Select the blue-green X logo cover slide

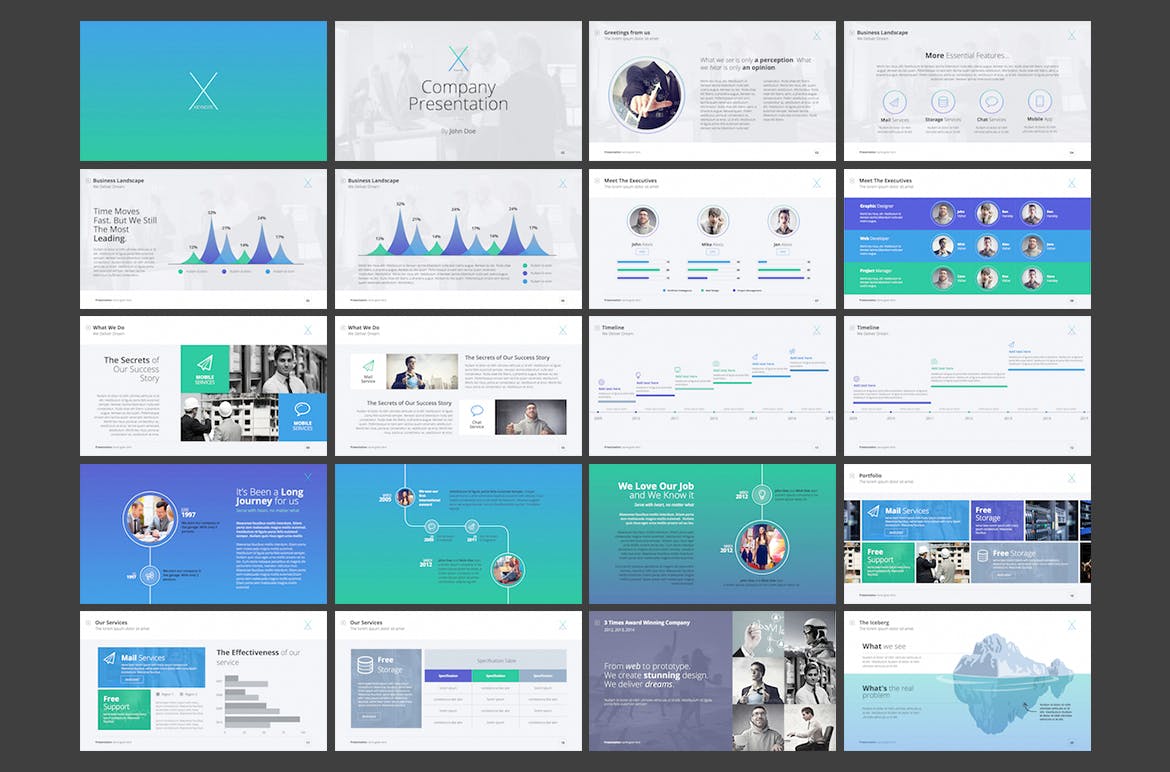click(203, 91)
